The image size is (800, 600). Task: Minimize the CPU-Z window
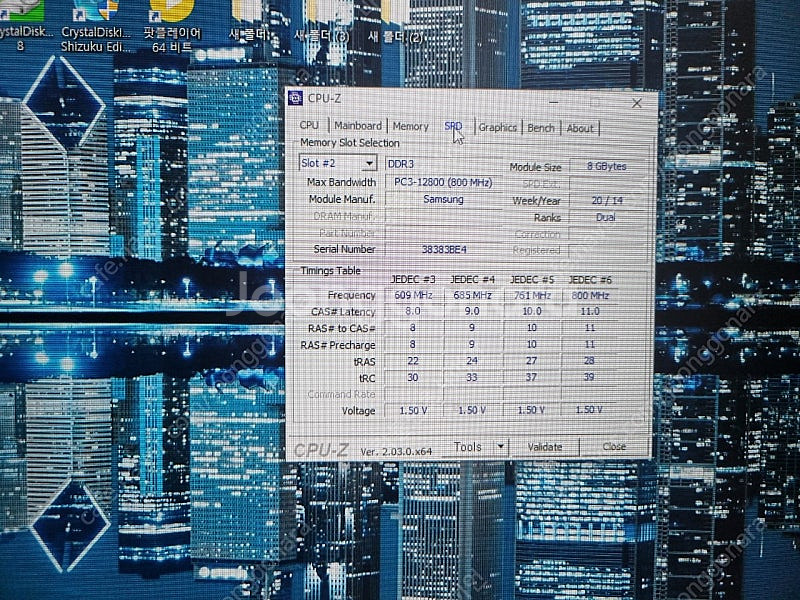click(554, 102)
